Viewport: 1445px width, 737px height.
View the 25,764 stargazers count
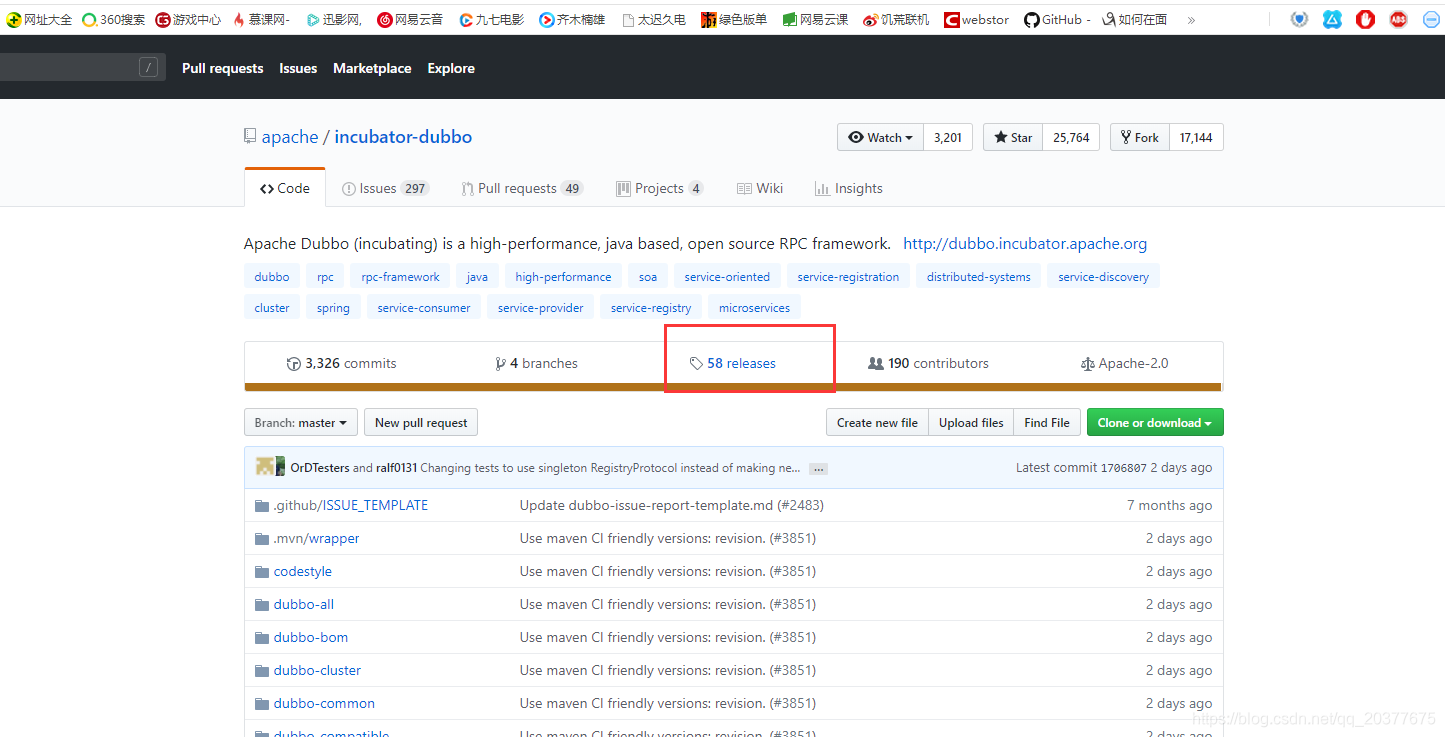point(1071,137)
